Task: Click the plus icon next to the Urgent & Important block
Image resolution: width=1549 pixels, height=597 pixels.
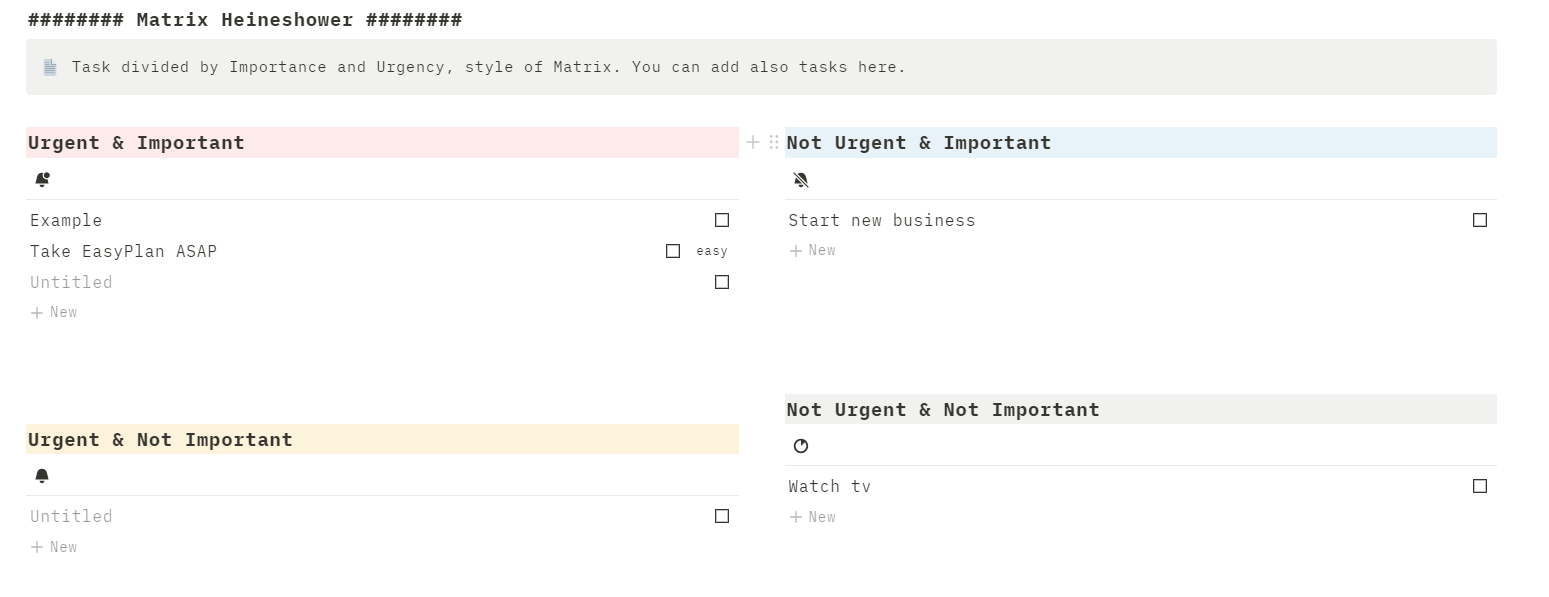Action: pos(753,142)
